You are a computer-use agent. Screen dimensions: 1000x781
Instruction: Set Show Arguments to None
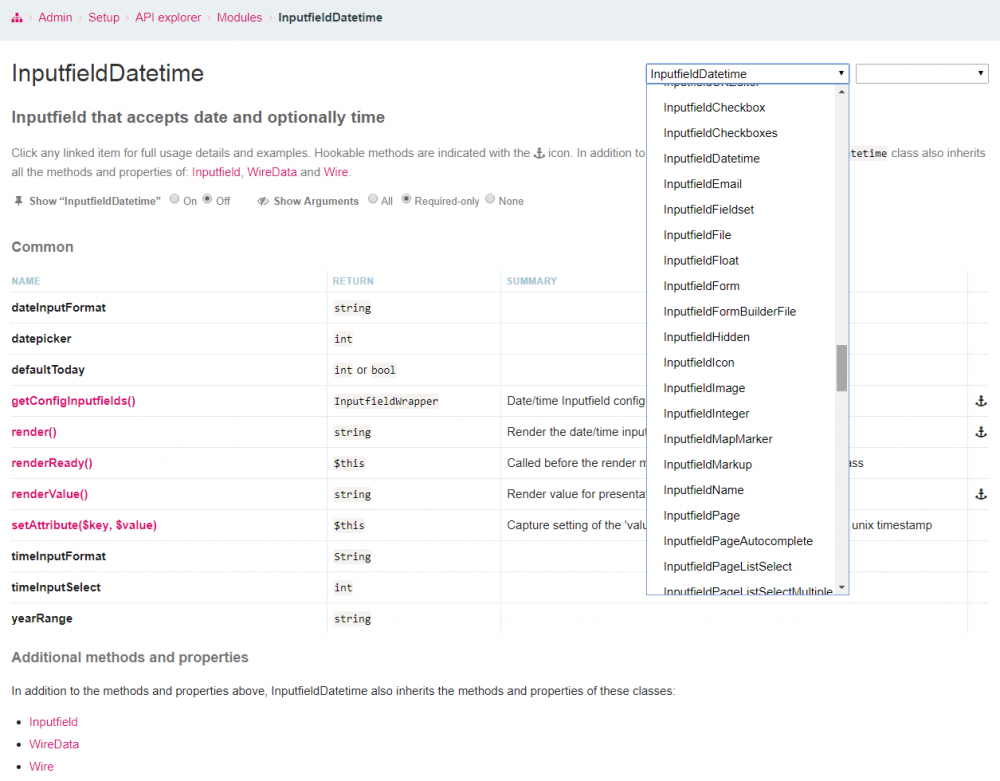click(490, 200)
